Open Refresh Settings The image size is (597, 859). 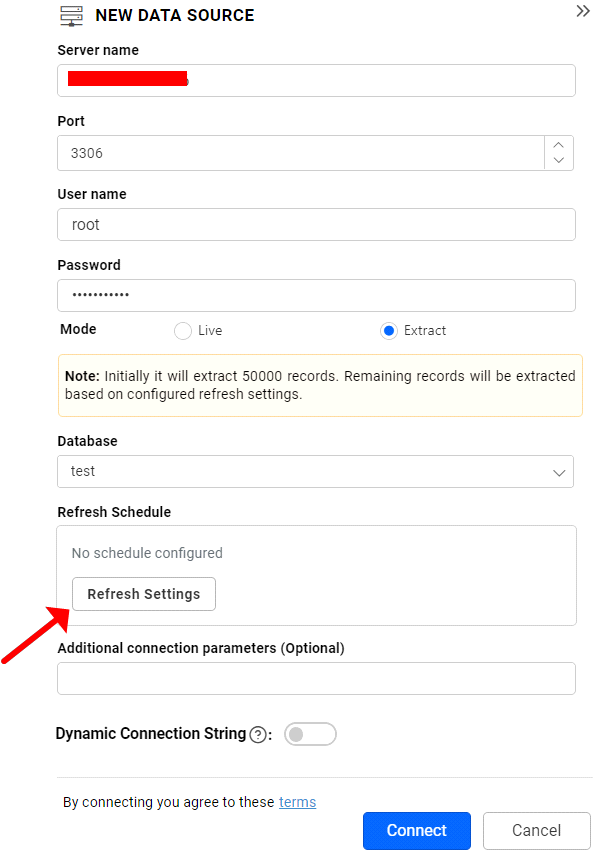tap(143, 593)
